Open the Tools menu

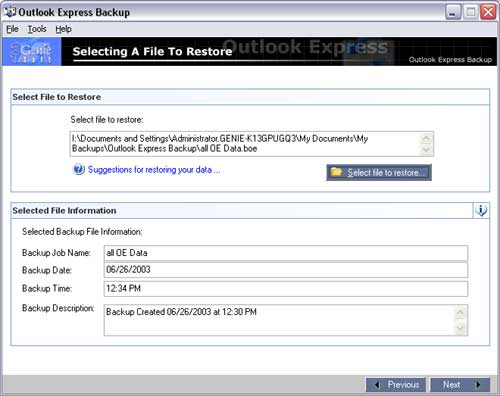pos(37,29)
